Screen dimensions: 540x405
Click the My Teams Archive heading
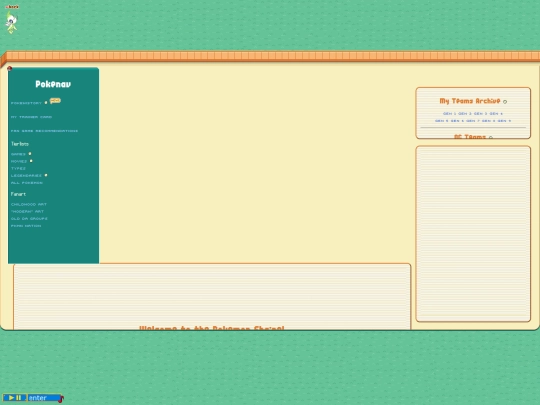pyautogui.click(x=470, y=101)
